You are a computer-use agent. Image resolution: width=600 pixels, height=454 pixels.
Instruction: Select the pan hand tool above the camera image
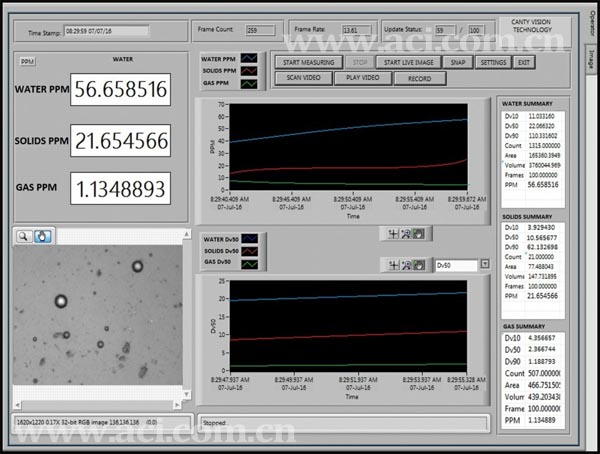tap(43, 237)
